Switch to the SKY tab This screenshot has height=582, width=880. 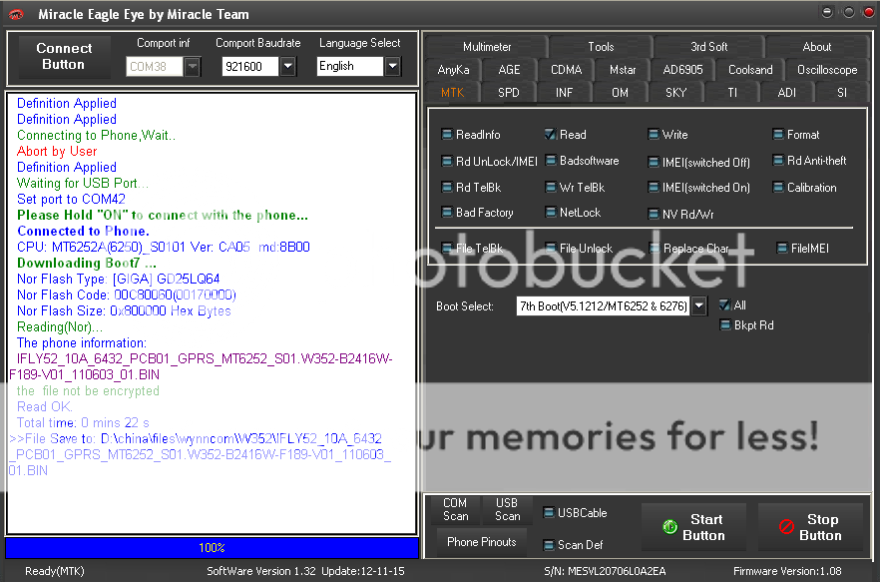pos(676,93)
